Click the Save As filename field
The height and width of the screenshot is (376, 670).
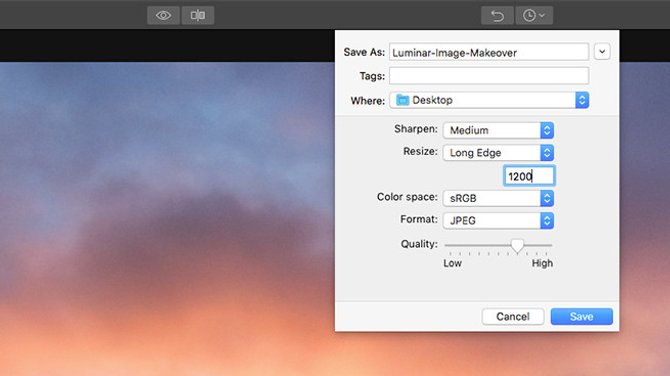coord(489,52)
